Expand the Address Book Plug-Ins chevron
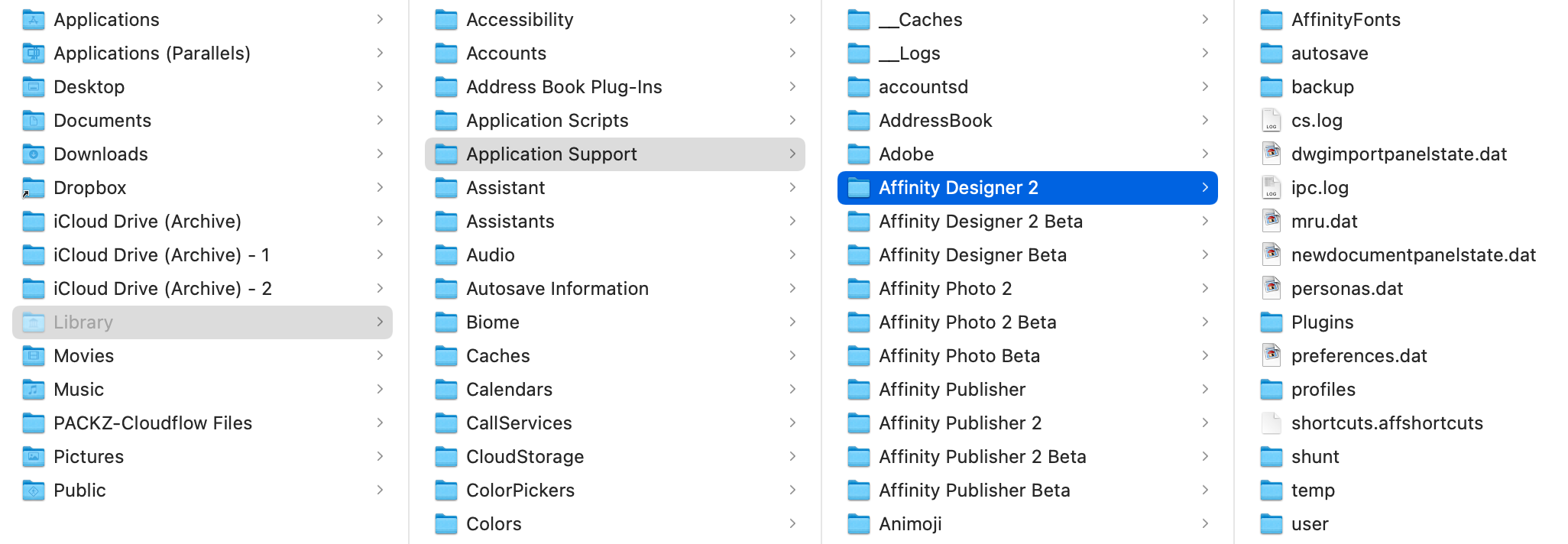This screenshot has width=1568, height=544. (x=792, y=87)
